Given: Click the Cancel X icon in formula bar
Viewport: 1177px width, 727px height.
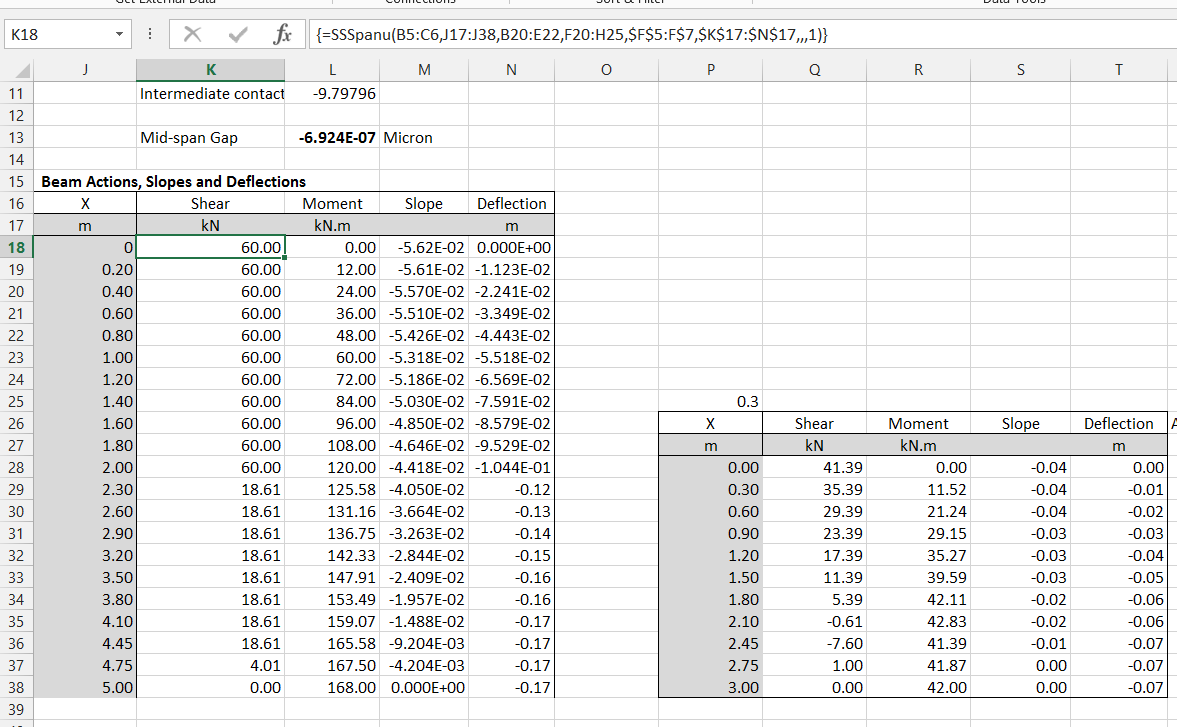Looking at the screenshot, I should (x=190, y=35).
